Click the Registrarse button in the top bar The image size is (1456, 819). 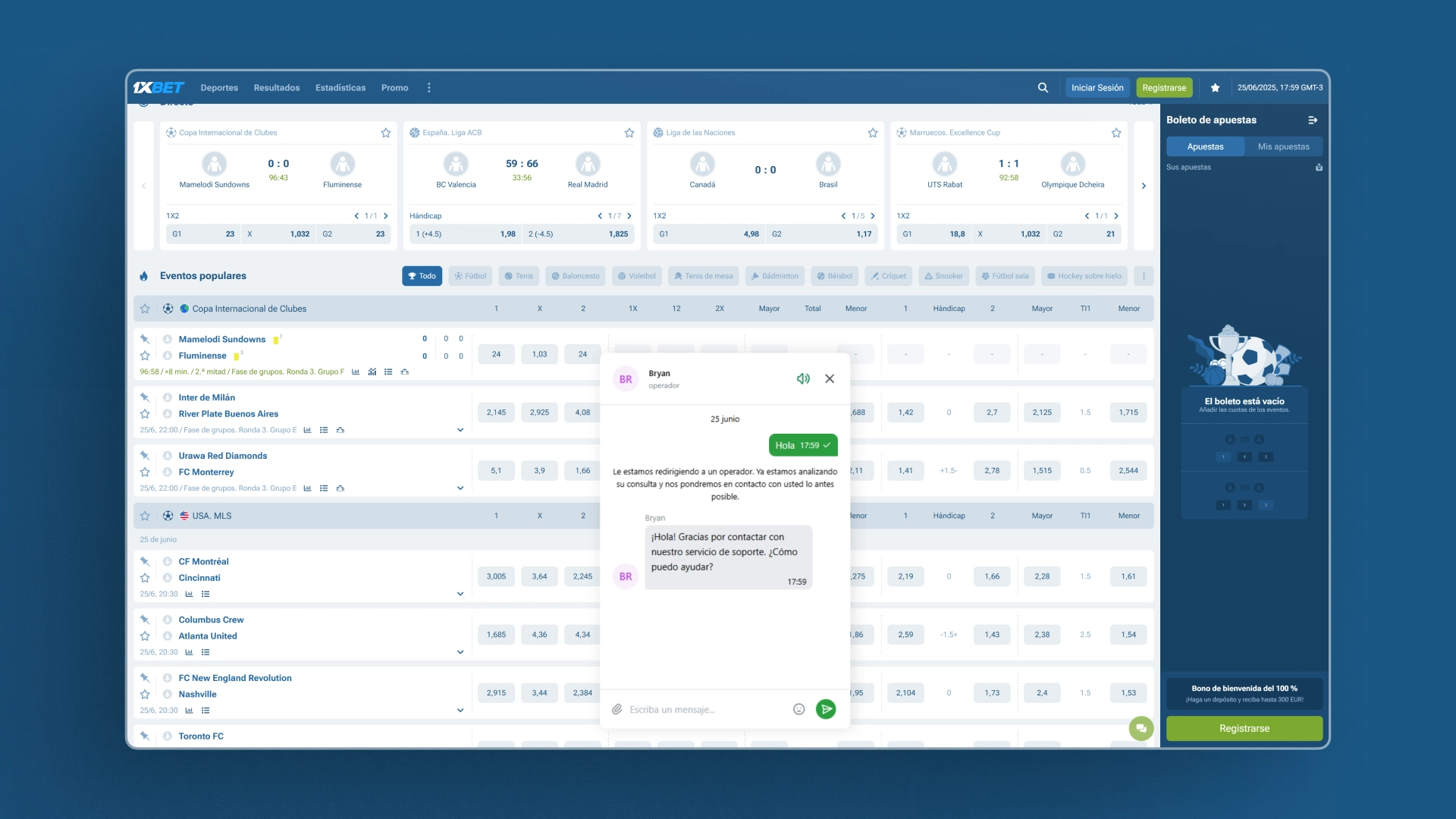pos(1164,88)
